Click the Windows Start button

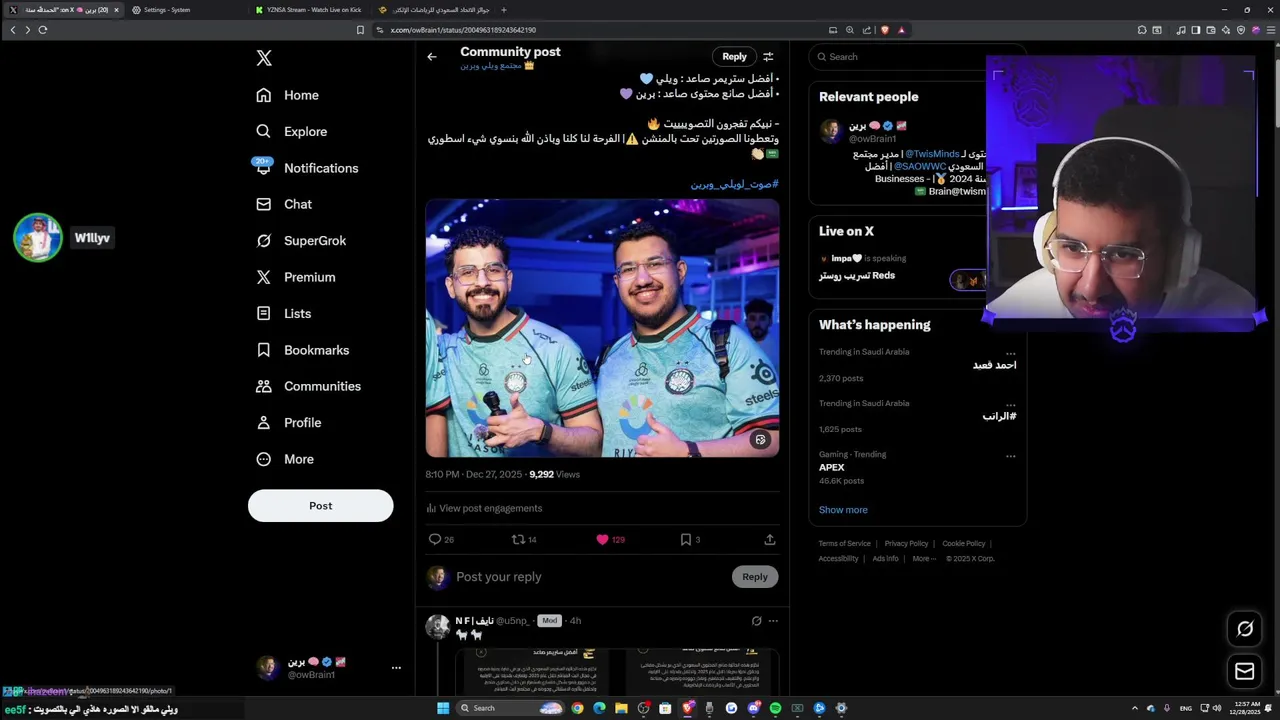point(443,708)
